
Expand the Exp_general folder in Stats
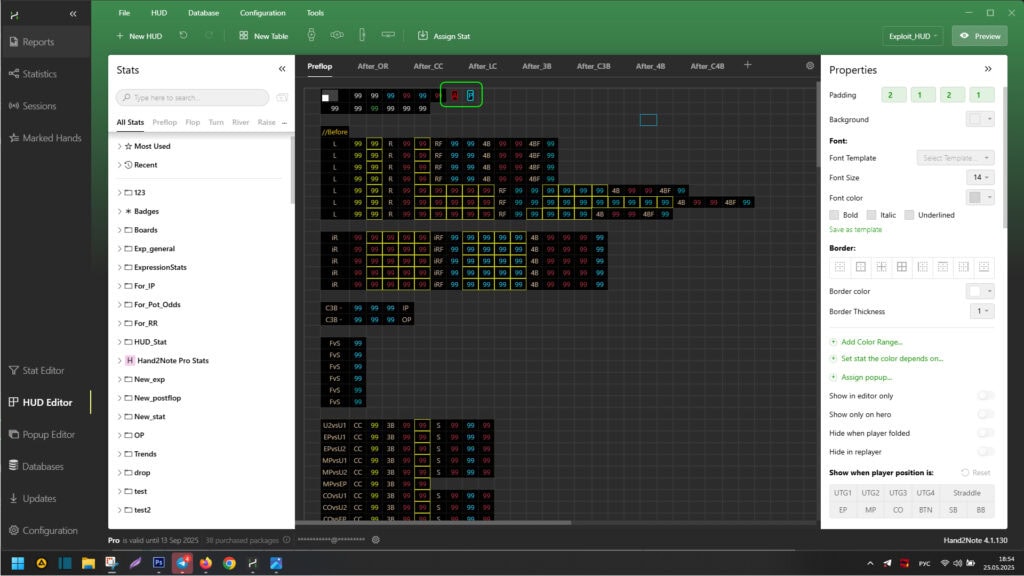click(x=120, y=248)
